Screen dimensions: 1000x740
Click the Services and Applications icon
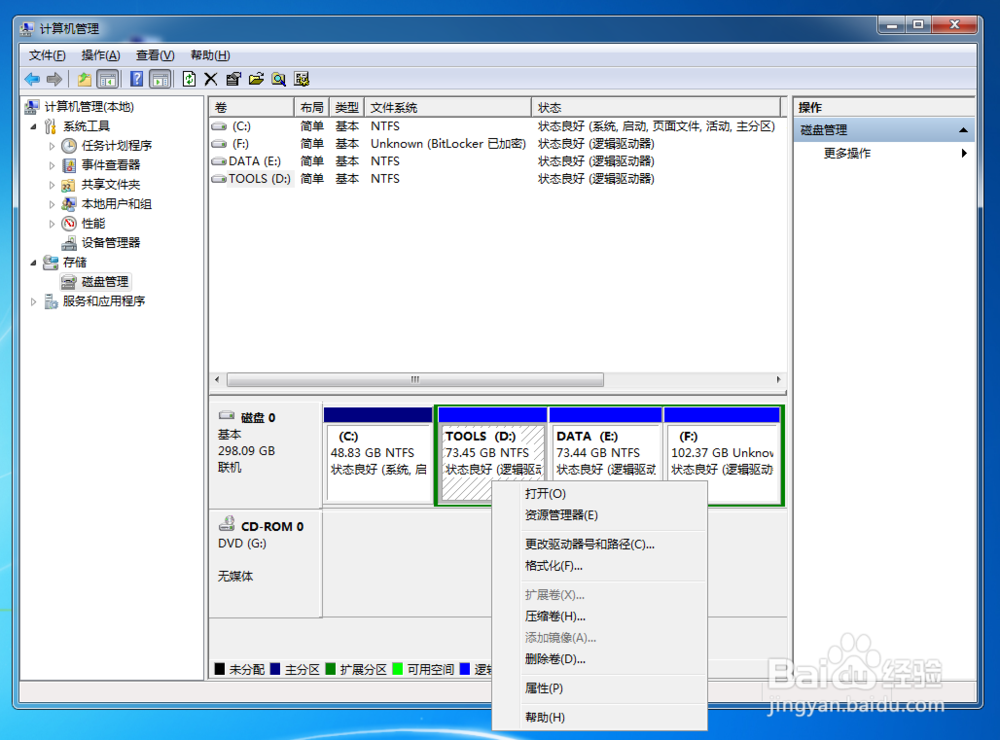pyautogui.click(x=50, y=301)
